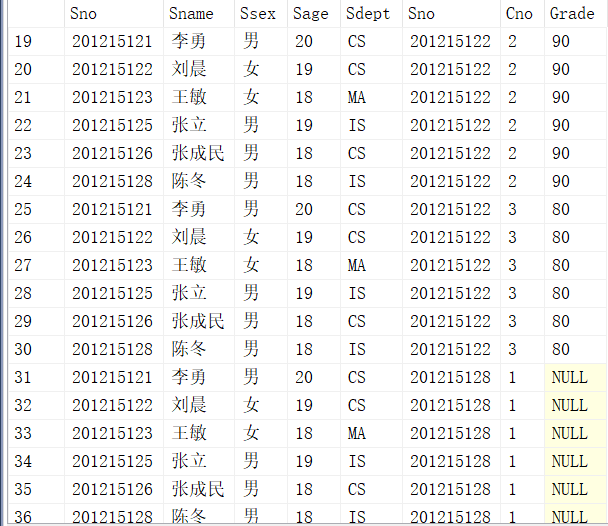Select row header 22
Viewport: 608px width, 526px height.
pyautogui.click(x=36, y=126)
